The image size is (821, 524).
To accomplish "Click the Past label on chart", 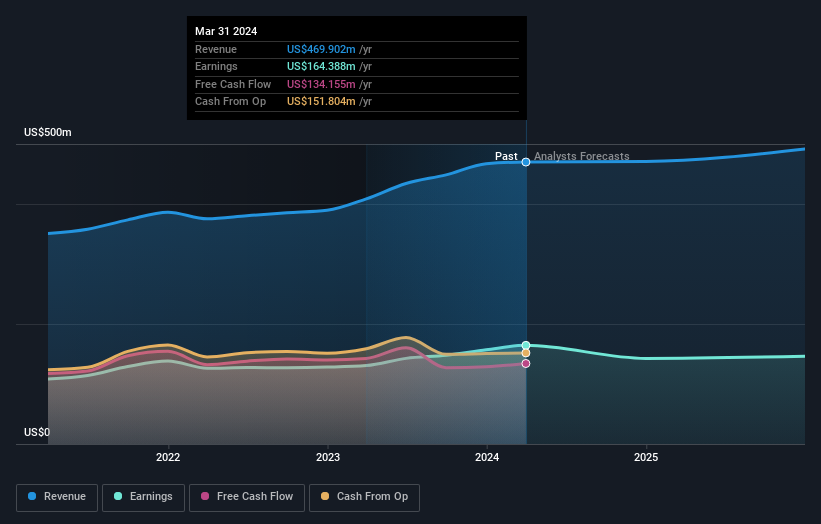I will tap(506, 156).
